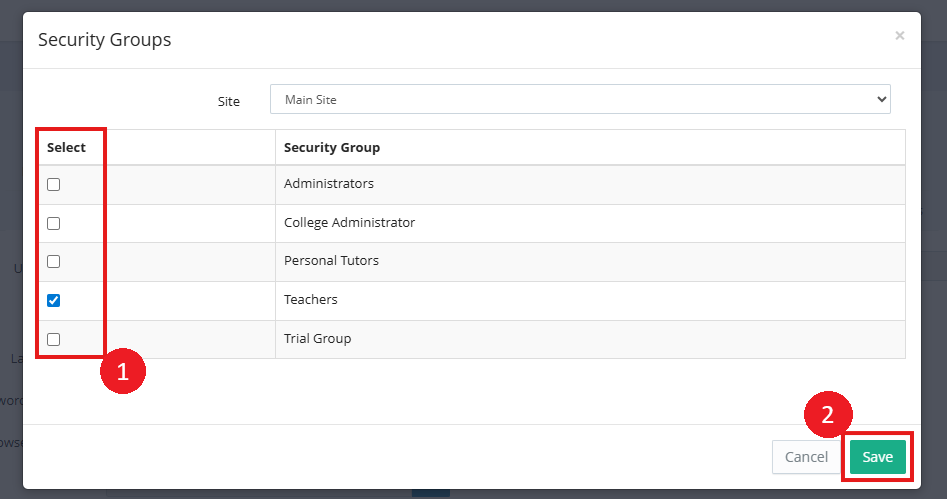
Task: Click the Personal Tutors group name
Action: [331, 261]
